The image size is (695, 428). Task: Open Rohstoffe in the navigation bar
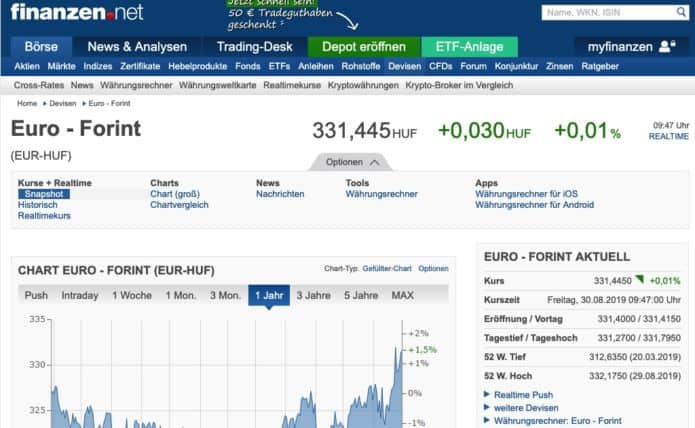pos(360,66)
